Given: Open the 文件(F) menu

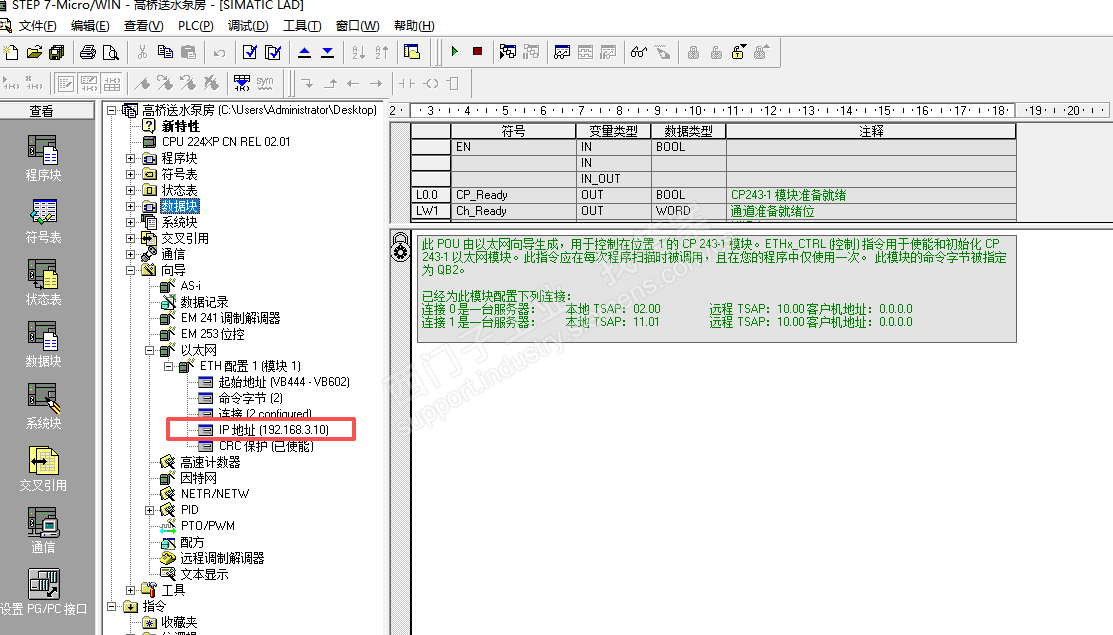Looking at the screenshot, I should click(x=38, y=26).
